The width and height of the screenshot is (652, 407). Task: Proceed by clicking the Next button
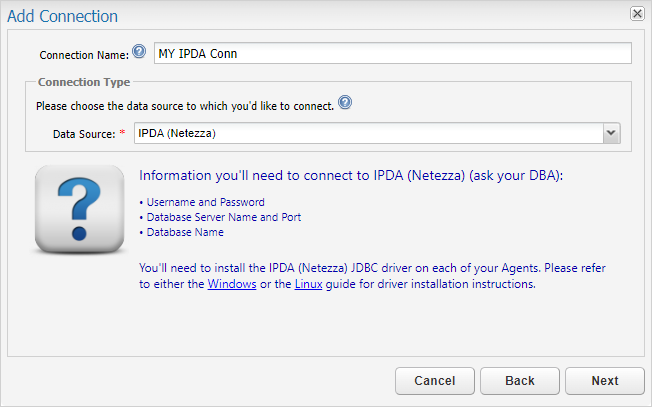[604, 381]
